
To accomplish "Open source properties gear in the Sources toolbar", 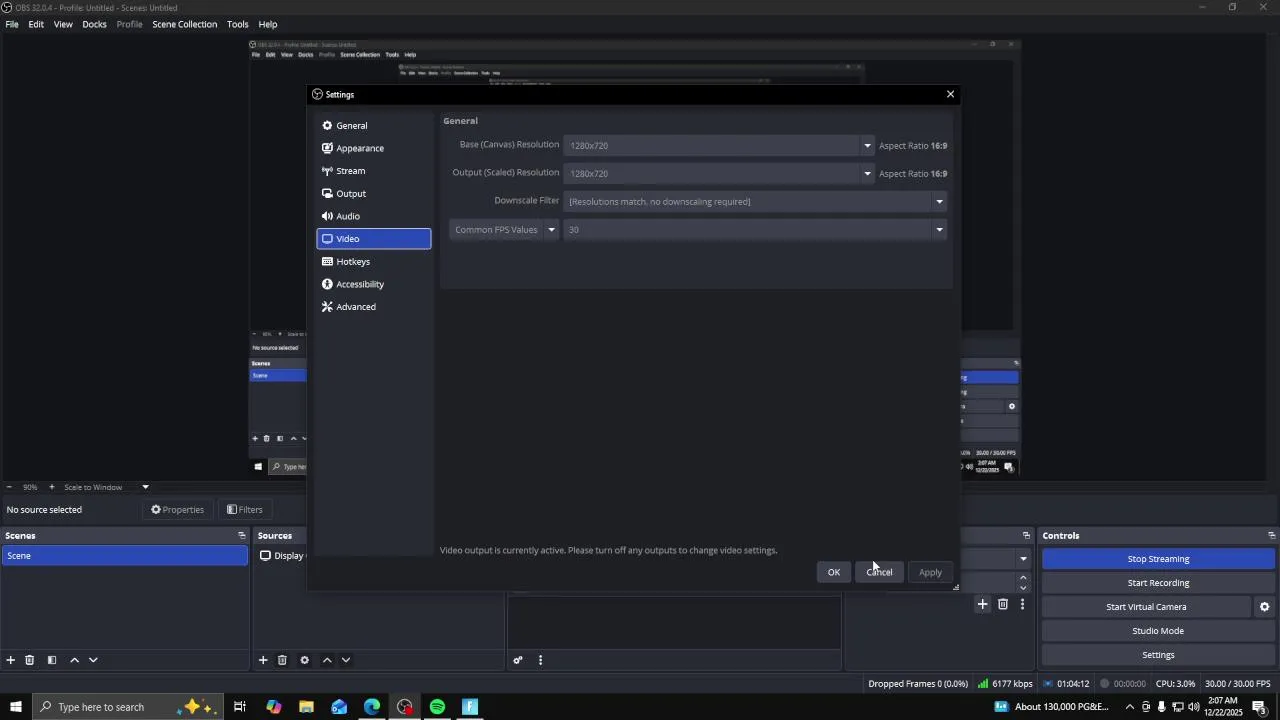I will [x=305, y=660].
